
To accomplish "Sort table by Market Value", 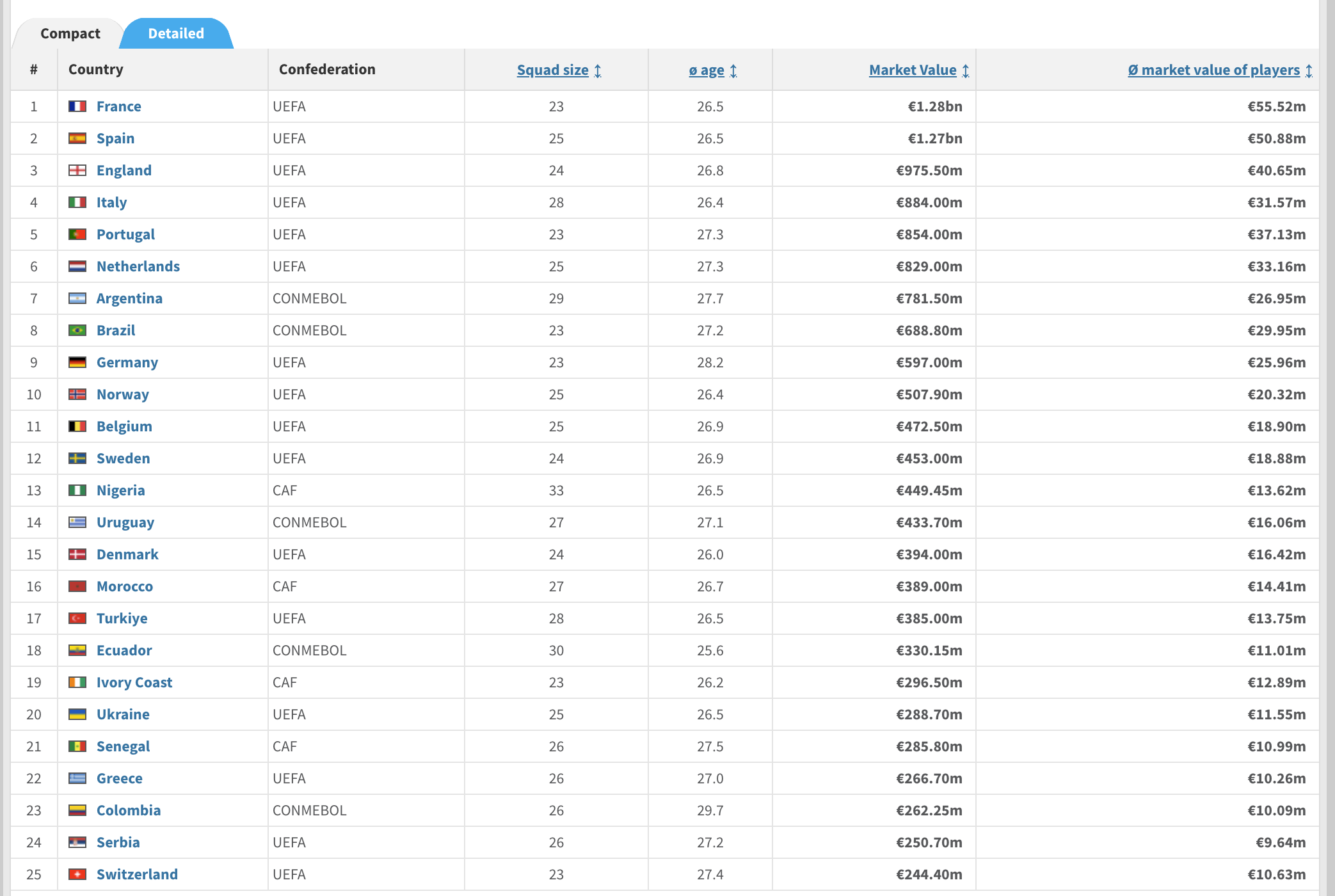I will 918,70.
